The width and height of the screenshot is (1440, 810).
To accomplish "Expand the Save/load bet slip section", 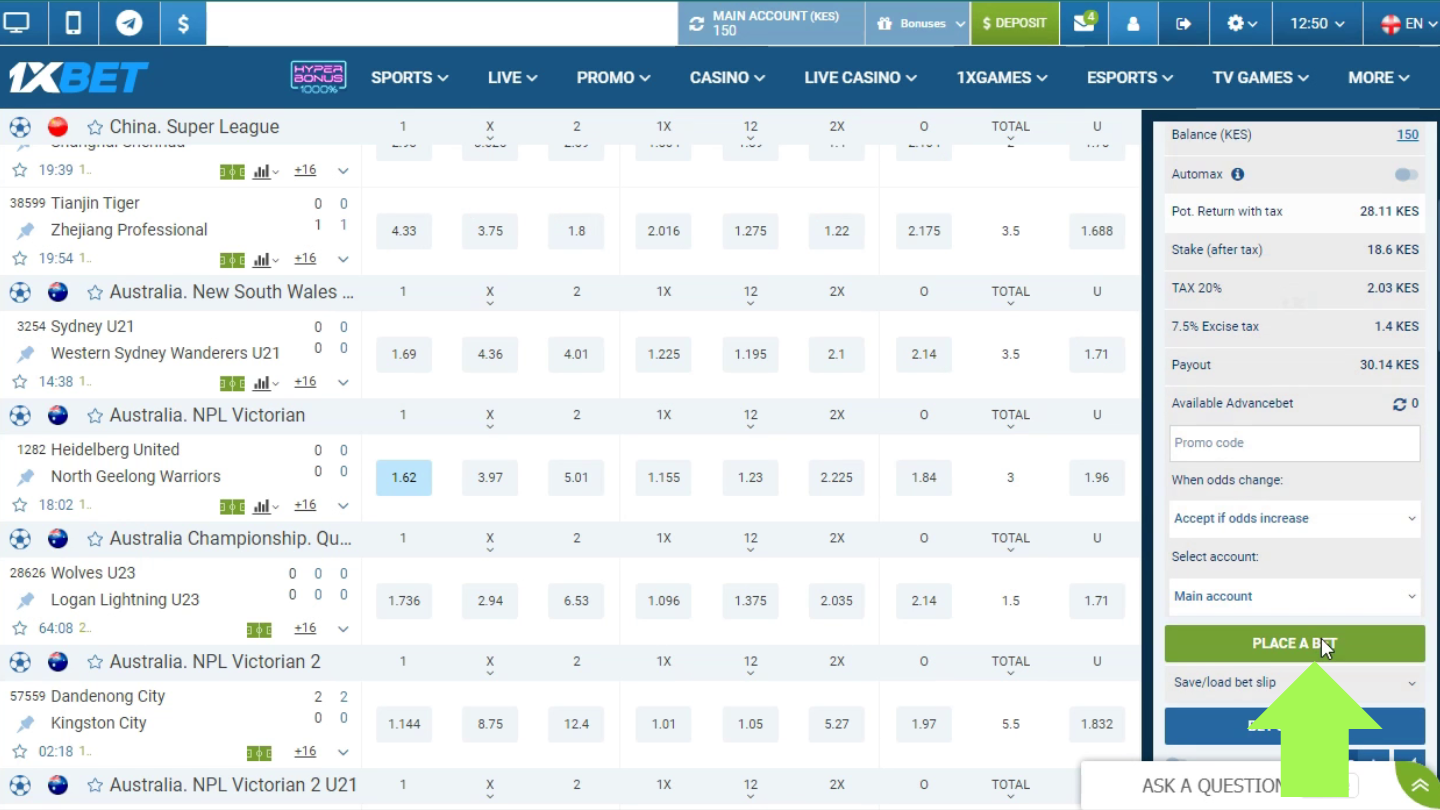I will [1294, 683].
